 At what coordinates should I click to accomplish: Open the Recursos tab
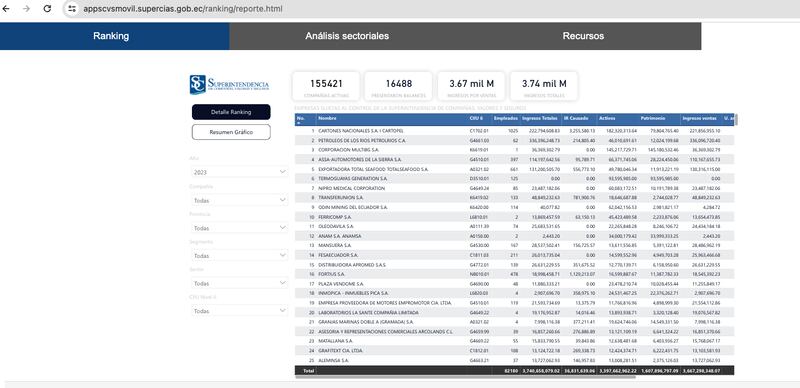pyautogui.click(x=583, y=36)
